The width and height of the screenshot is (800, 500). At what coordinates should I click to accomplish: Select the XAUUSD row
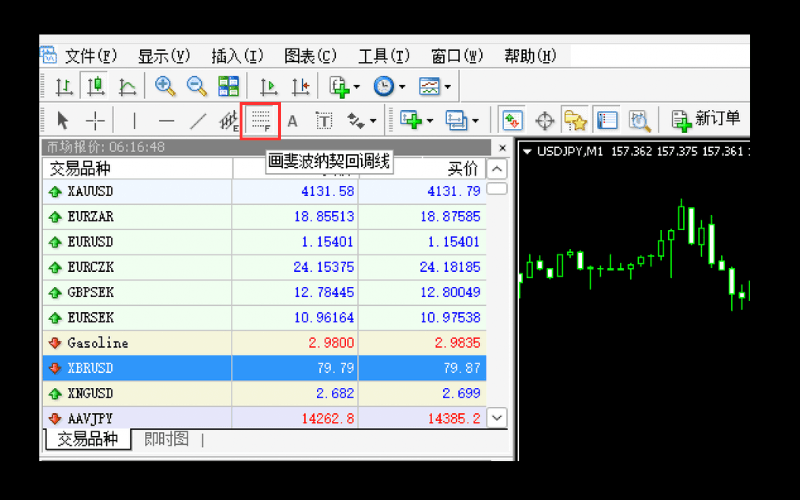tap(264, 191)
